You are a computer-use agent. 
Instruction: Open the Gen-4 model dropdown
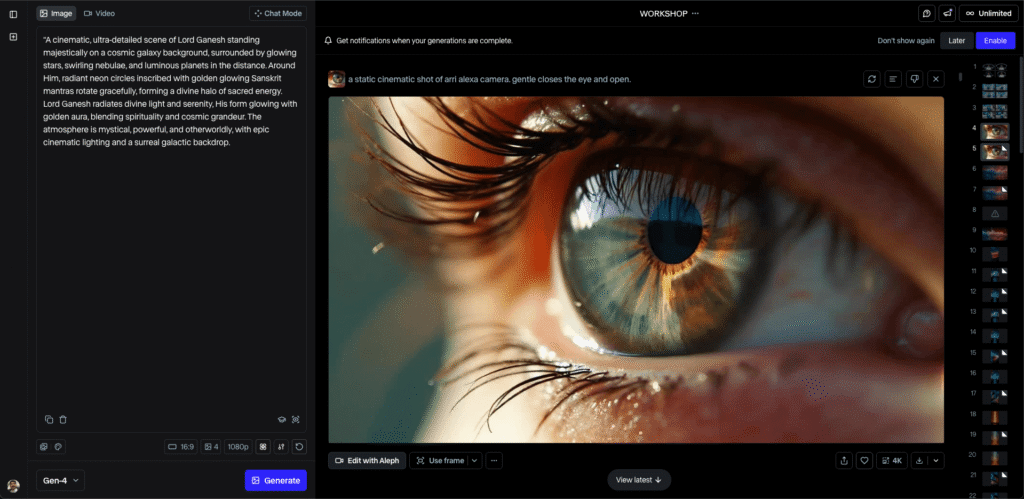[61, 481]
